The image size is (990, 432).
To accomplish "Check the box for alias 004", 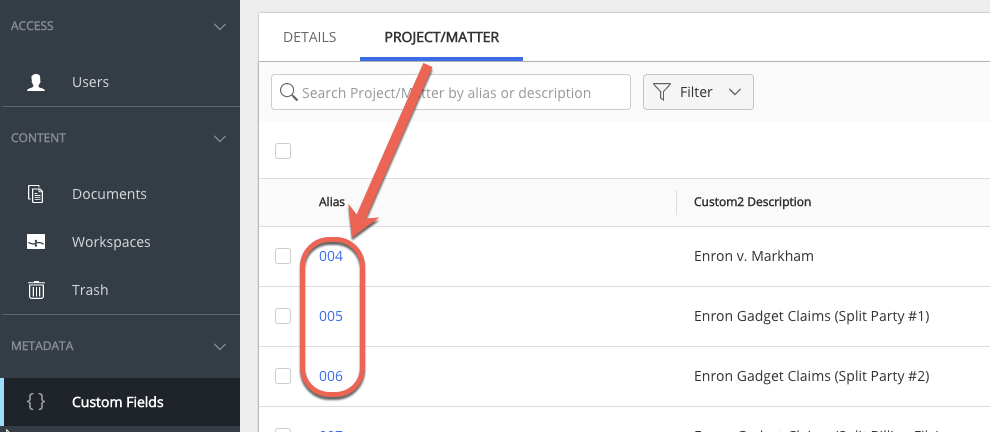I will click(x=283, y=256).
